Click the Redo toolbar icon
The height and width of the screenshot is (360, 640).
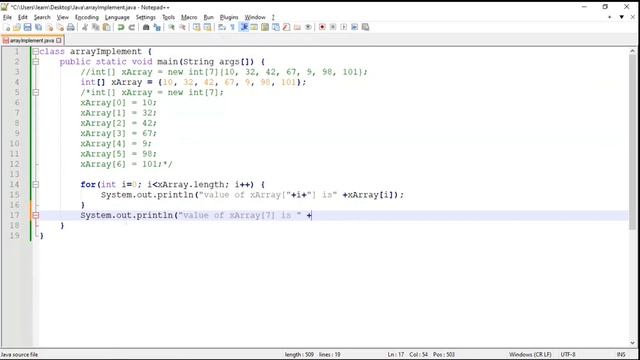[131, 27]
